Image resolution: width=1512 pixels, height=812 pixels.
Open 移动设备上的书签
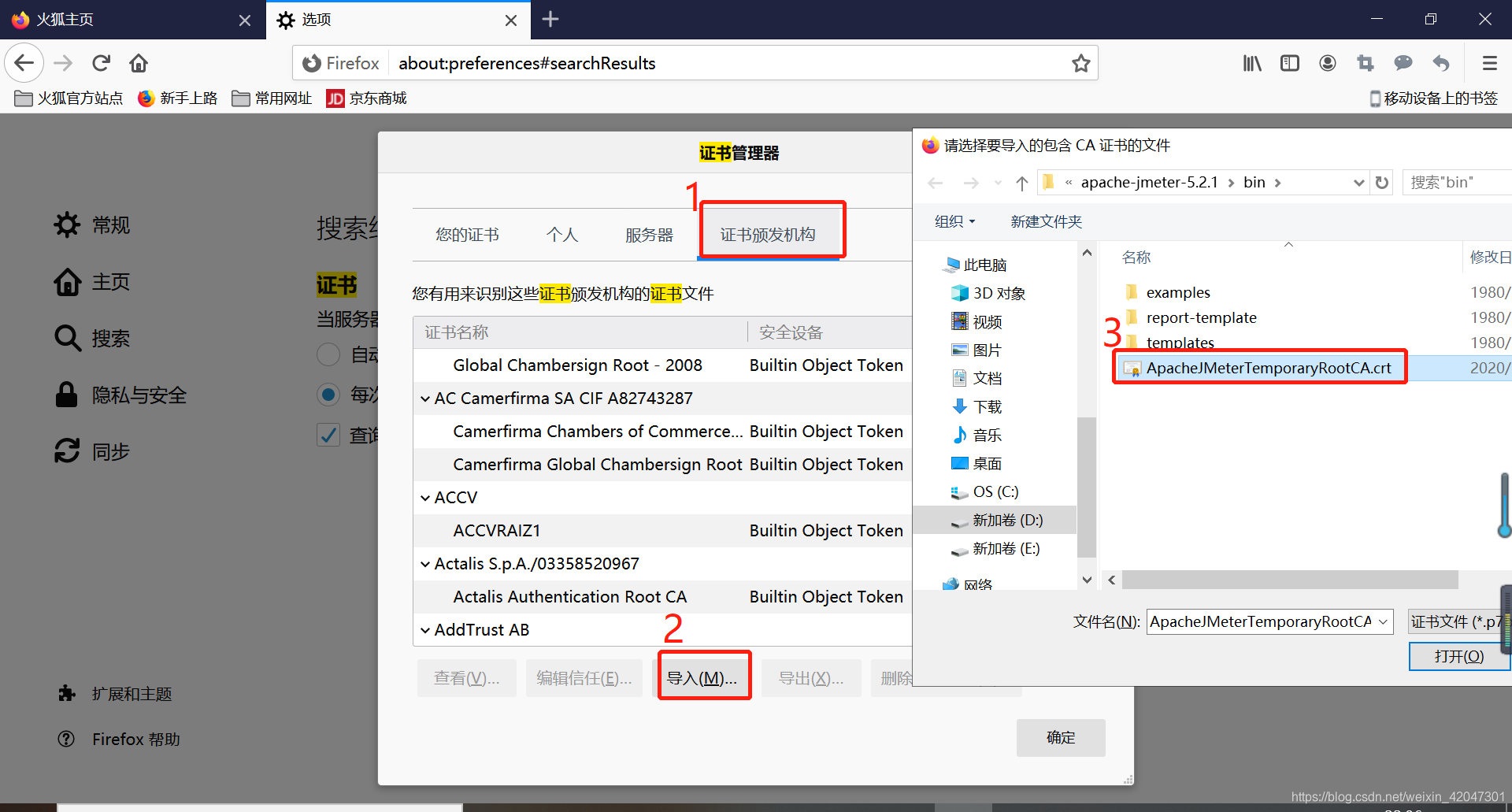click(1433, 98)
